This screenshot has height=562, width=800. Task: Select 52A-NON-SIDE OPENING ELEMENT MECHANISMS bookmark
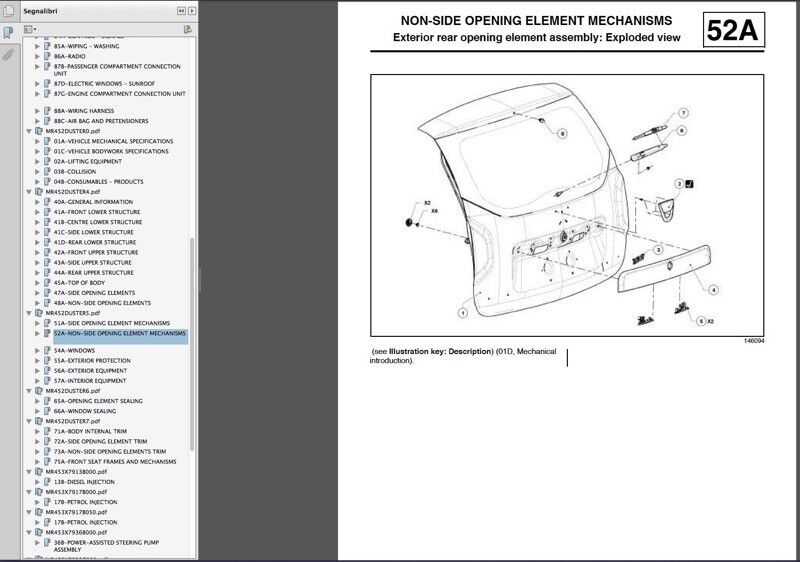click(120, 334)
